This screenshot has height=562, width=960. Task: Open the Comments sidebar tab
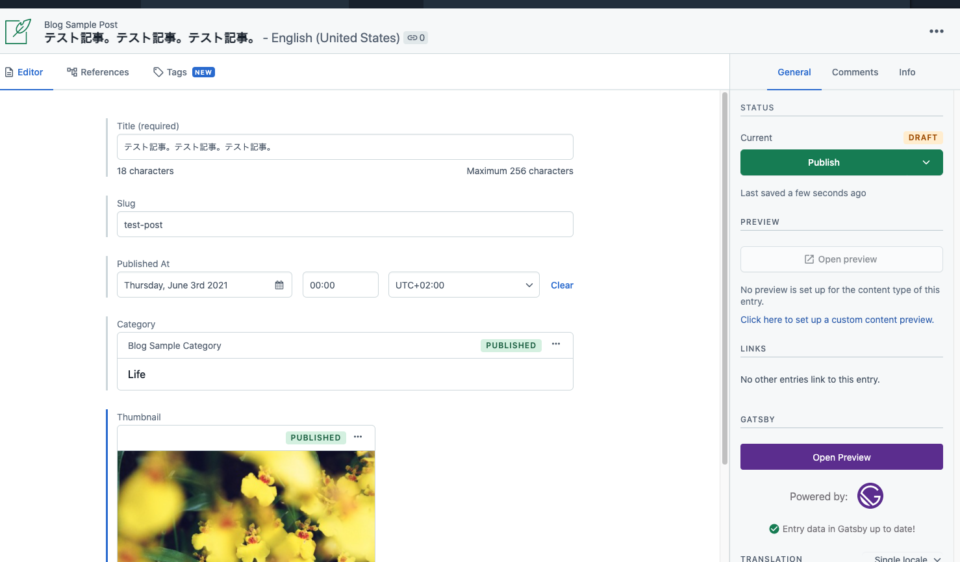855,72
